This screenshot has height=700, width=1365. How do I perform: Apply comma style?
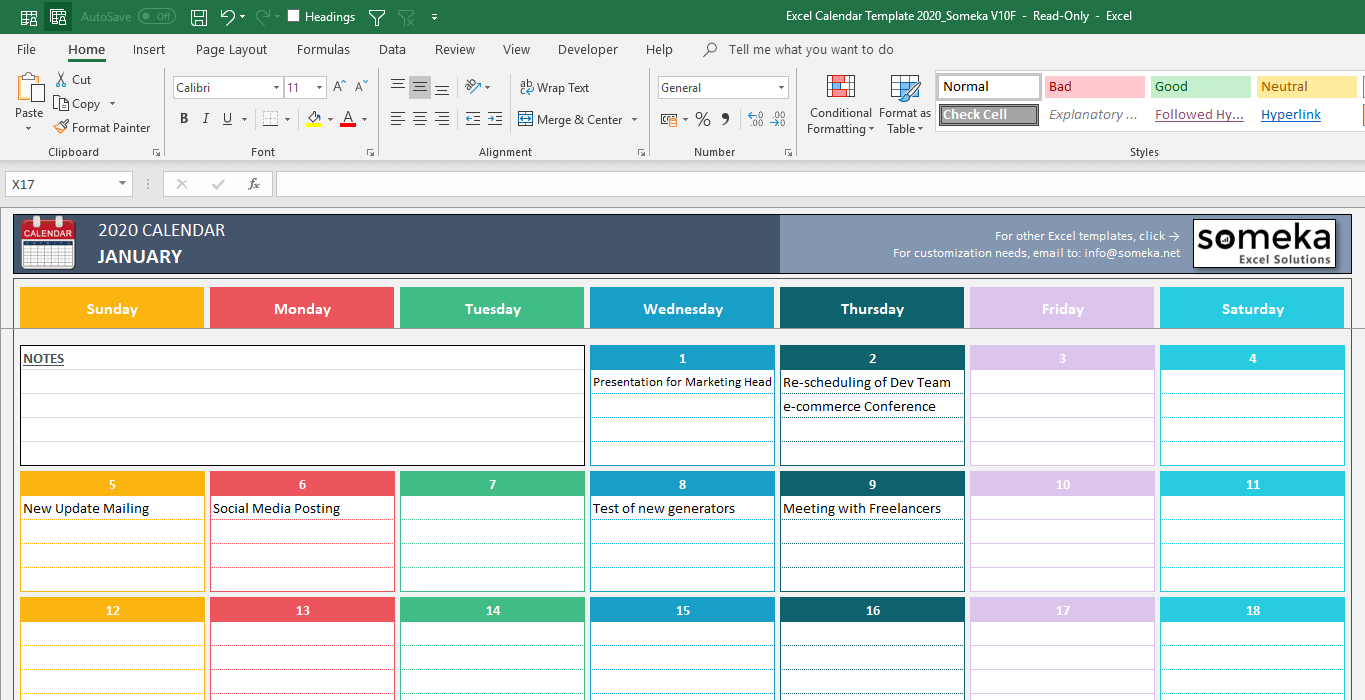coord(726,119)
